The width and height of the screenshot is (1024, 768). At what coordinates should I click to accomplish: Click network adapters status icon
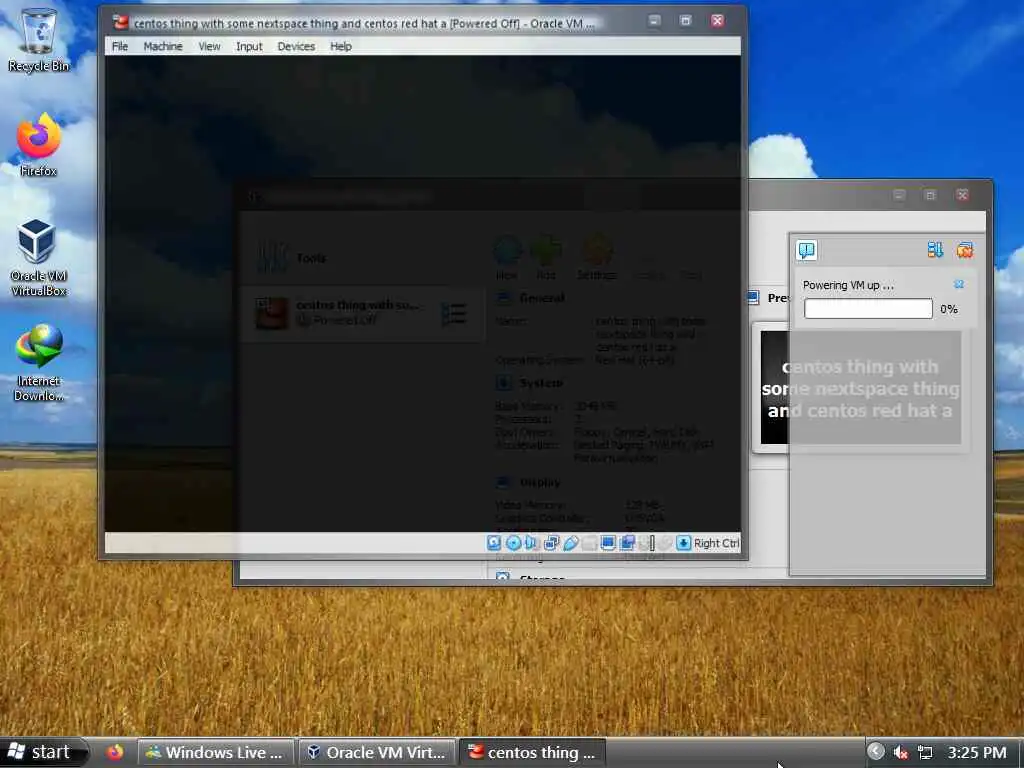point(551,543)
